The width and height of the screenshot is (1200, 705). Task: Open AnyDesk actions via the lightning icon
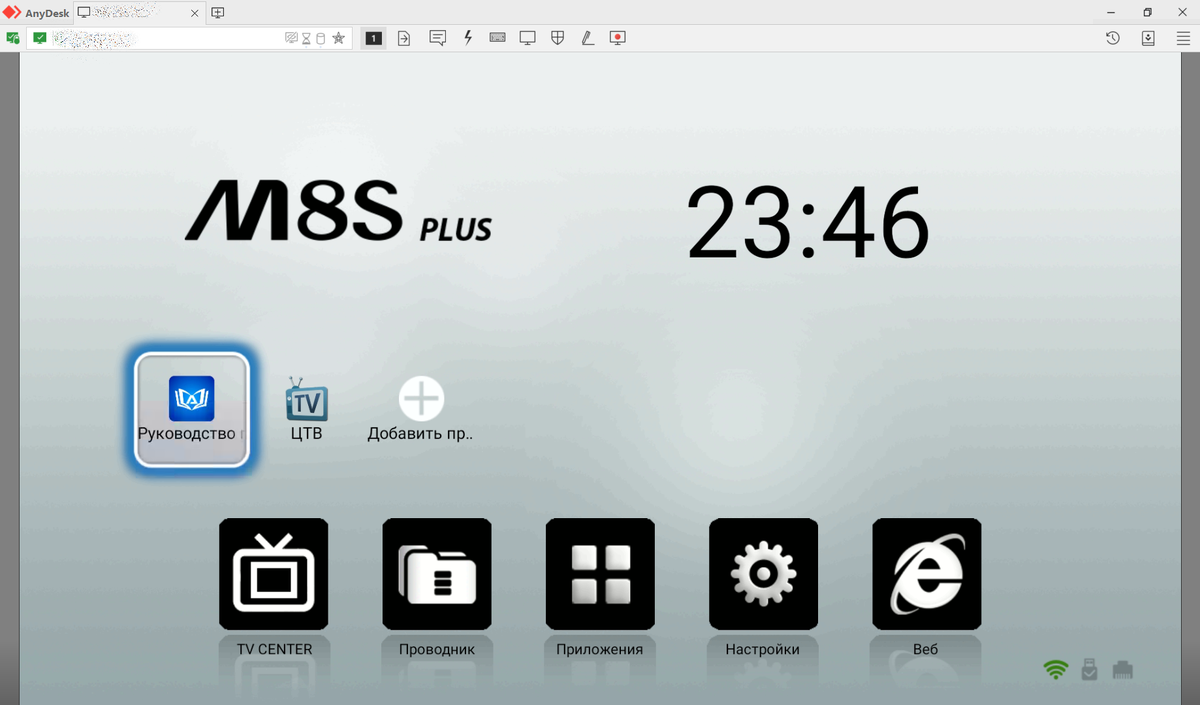[x=467, y=37]
